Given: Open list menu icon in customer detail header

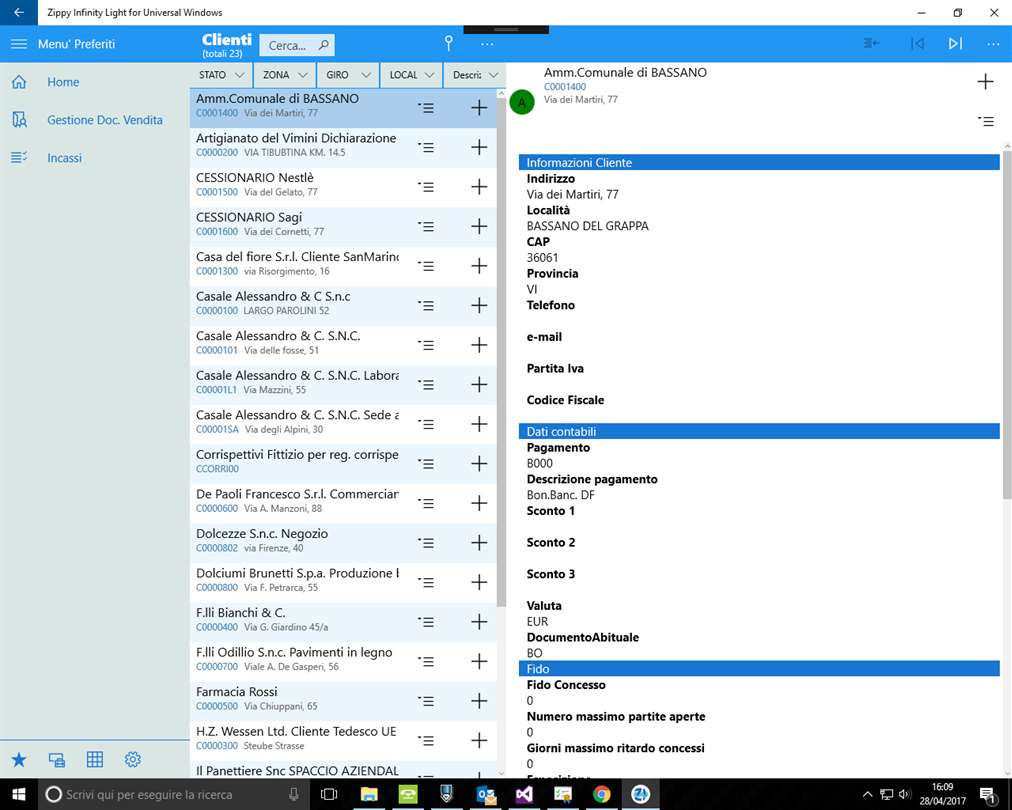Looking at the screenshot, I should coord(986,121).
